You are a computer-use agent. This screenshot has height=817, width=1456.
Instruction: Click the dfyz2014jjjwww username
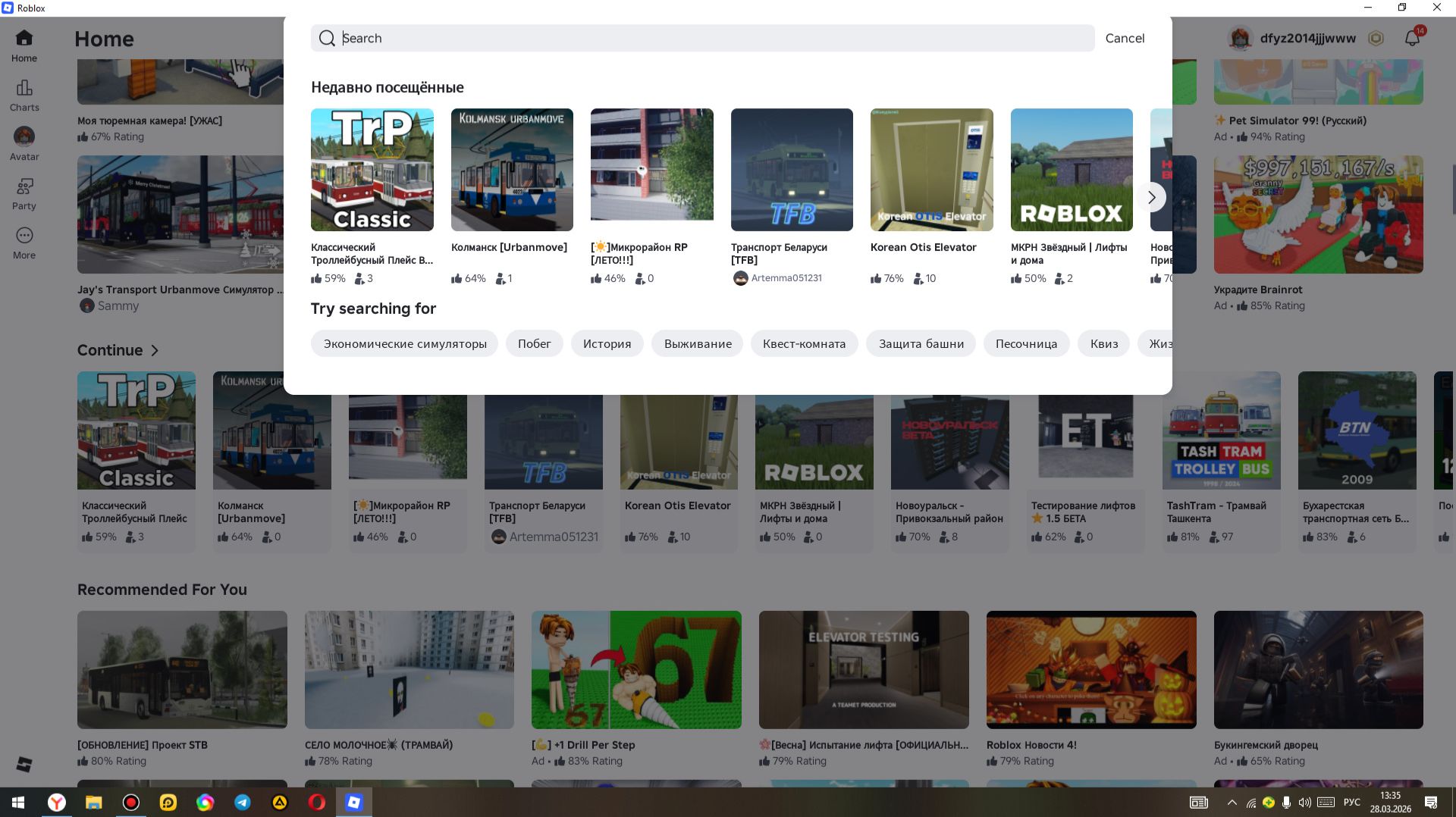click(x=1307, y=38)
